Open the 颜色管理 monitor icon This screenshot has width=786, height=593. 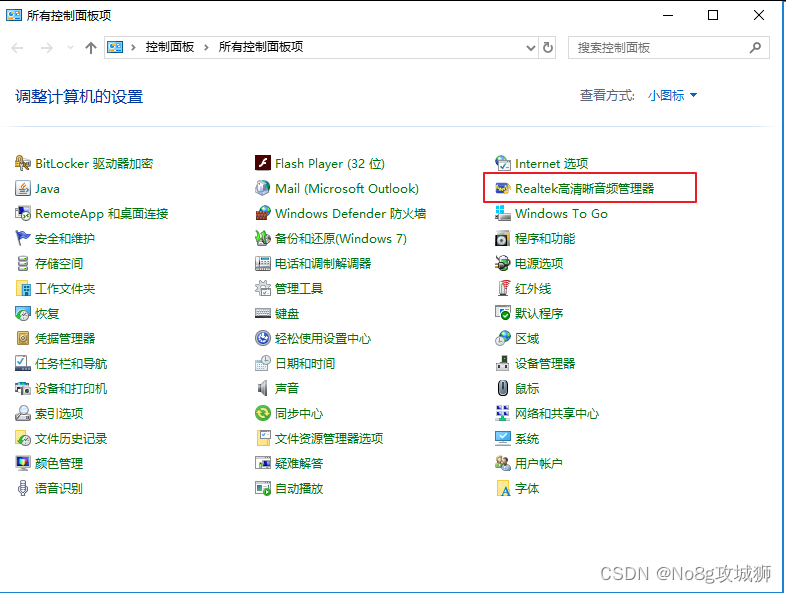tap(23, 463)
